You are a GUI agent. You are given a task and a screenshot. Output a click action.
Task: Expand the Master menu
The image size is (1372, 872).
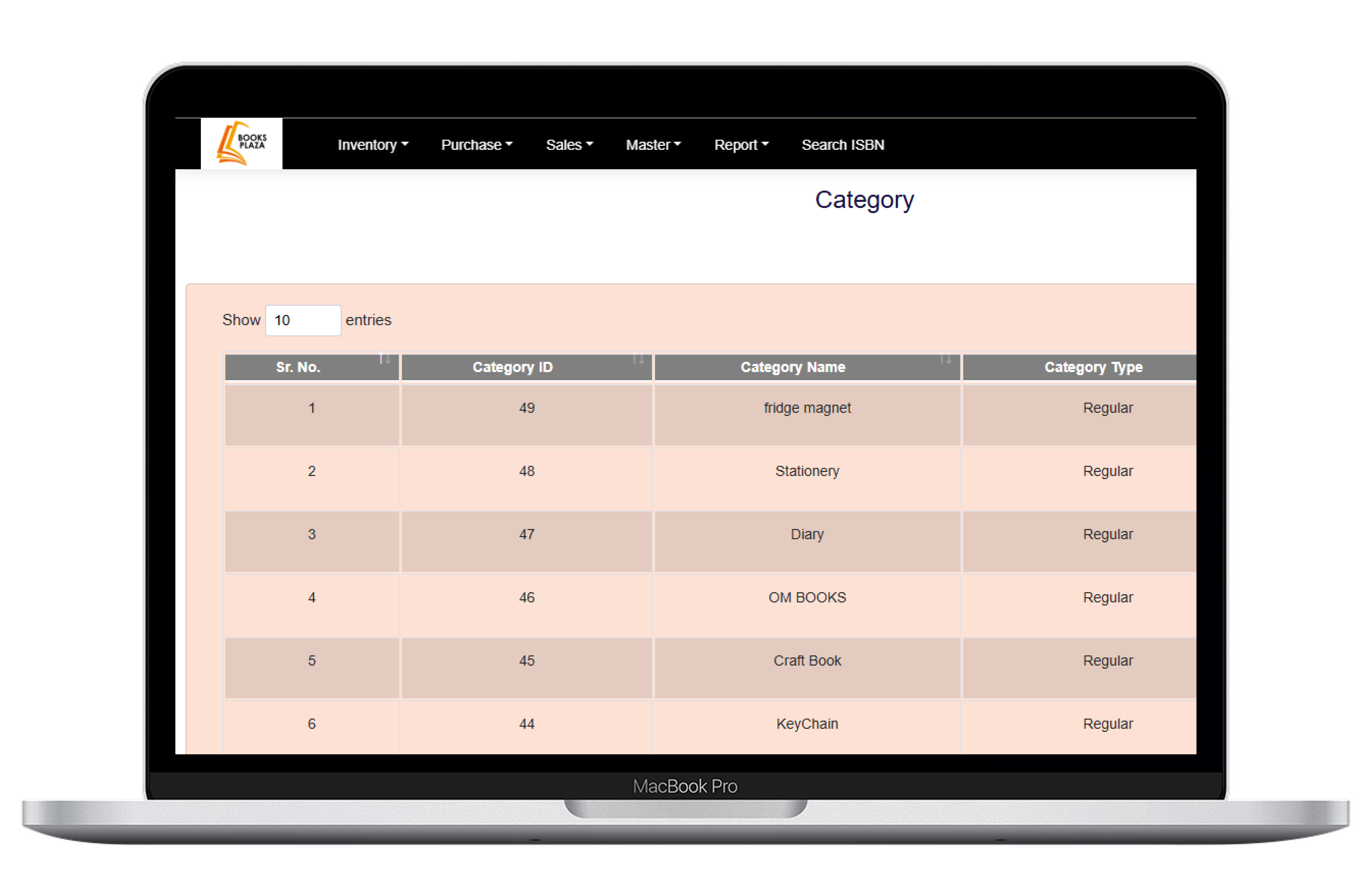[x=654, y=145]
